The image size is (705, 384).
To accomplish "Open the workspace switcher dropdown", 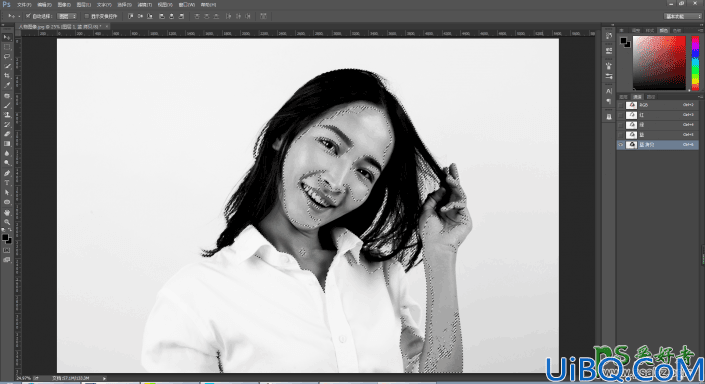I will [683, 16].
